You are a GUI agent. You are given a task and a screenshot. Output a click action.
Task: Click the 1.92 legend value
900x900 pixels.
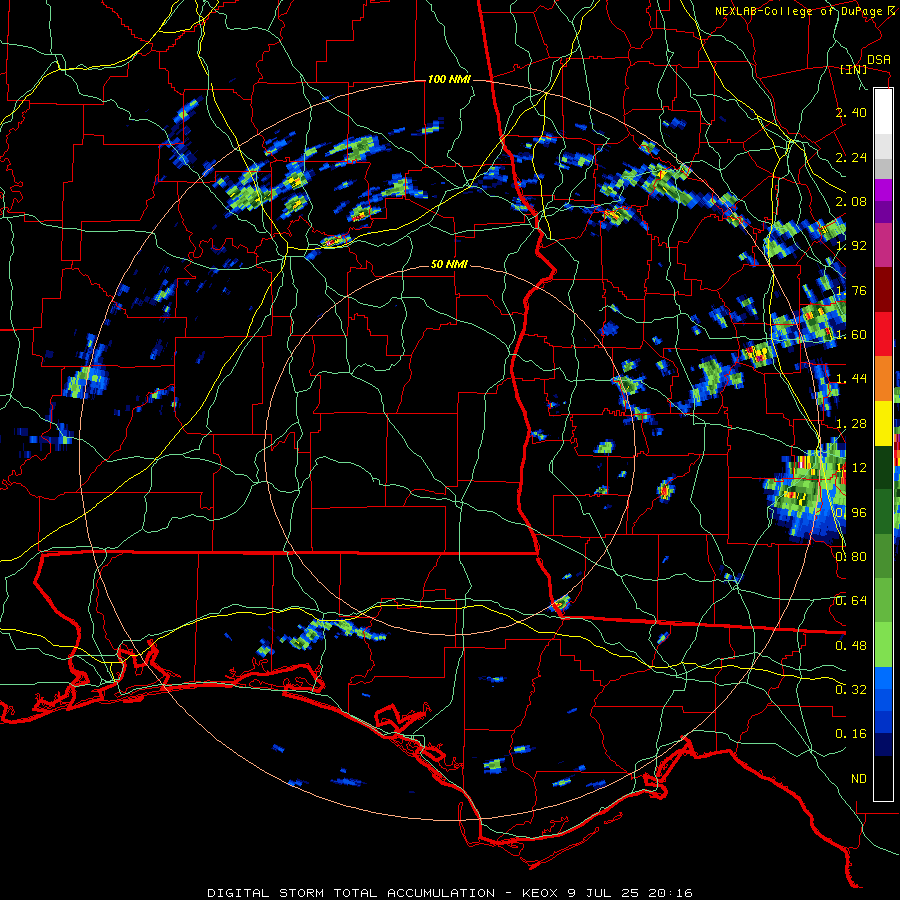[x=851, y=246]
